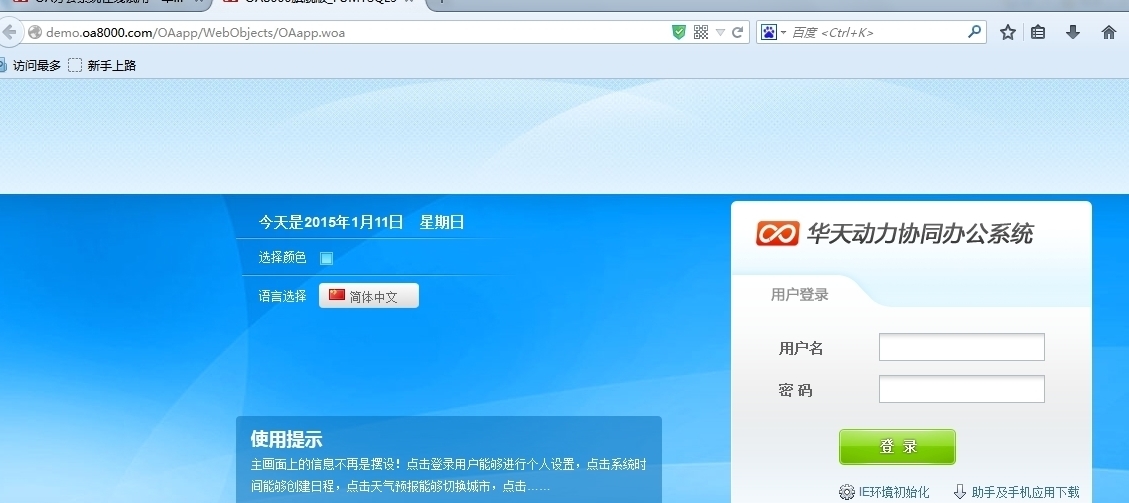Click the magnifier search icon
This screenshot has height=503, width=1129.
click(974, 32)
